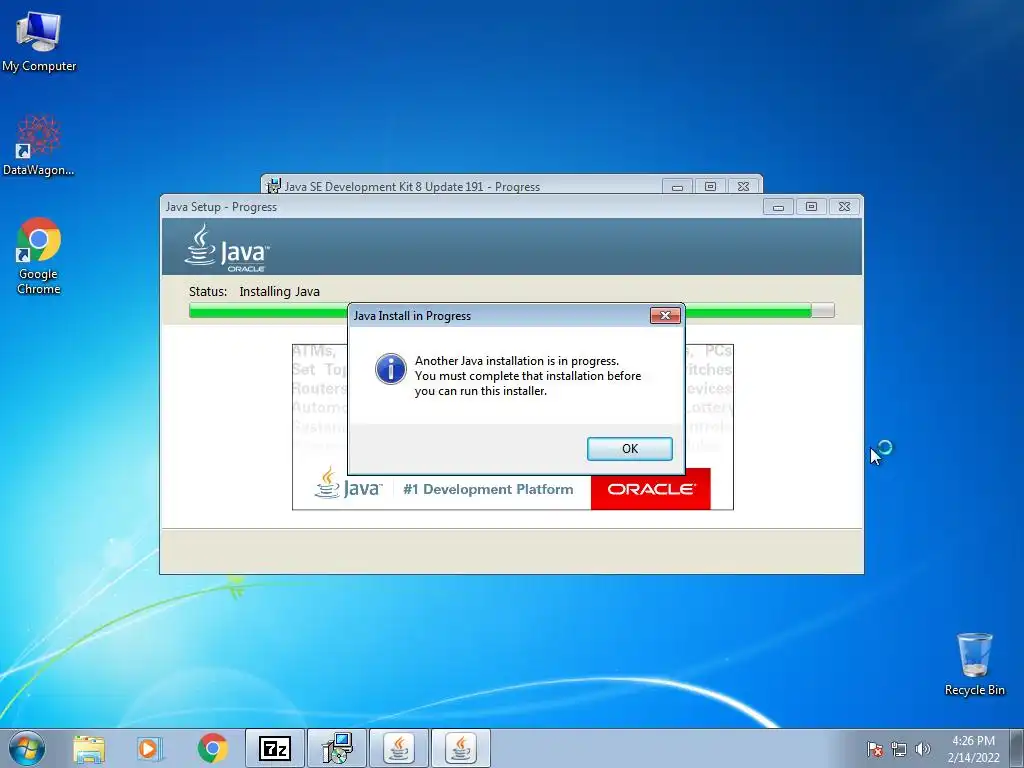This screenshot has width=1024, height=768.
Task: Maximize the Java SE Development Kit window
Action: tap(711, 187)
